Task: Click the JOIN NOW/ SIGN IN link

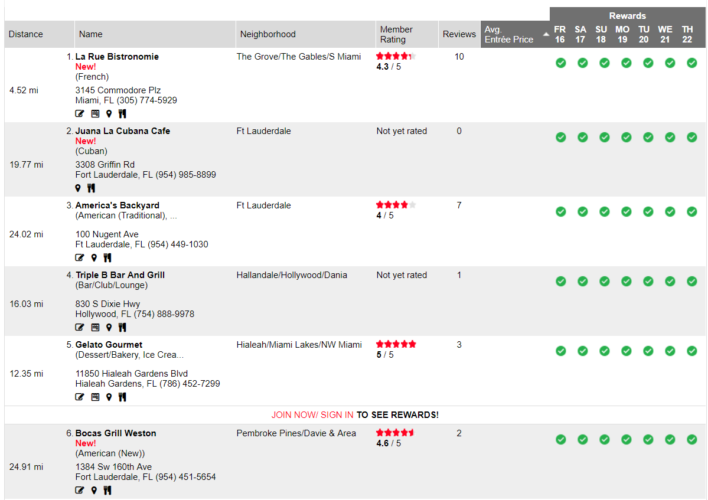Action: click(x=312, y=415)
